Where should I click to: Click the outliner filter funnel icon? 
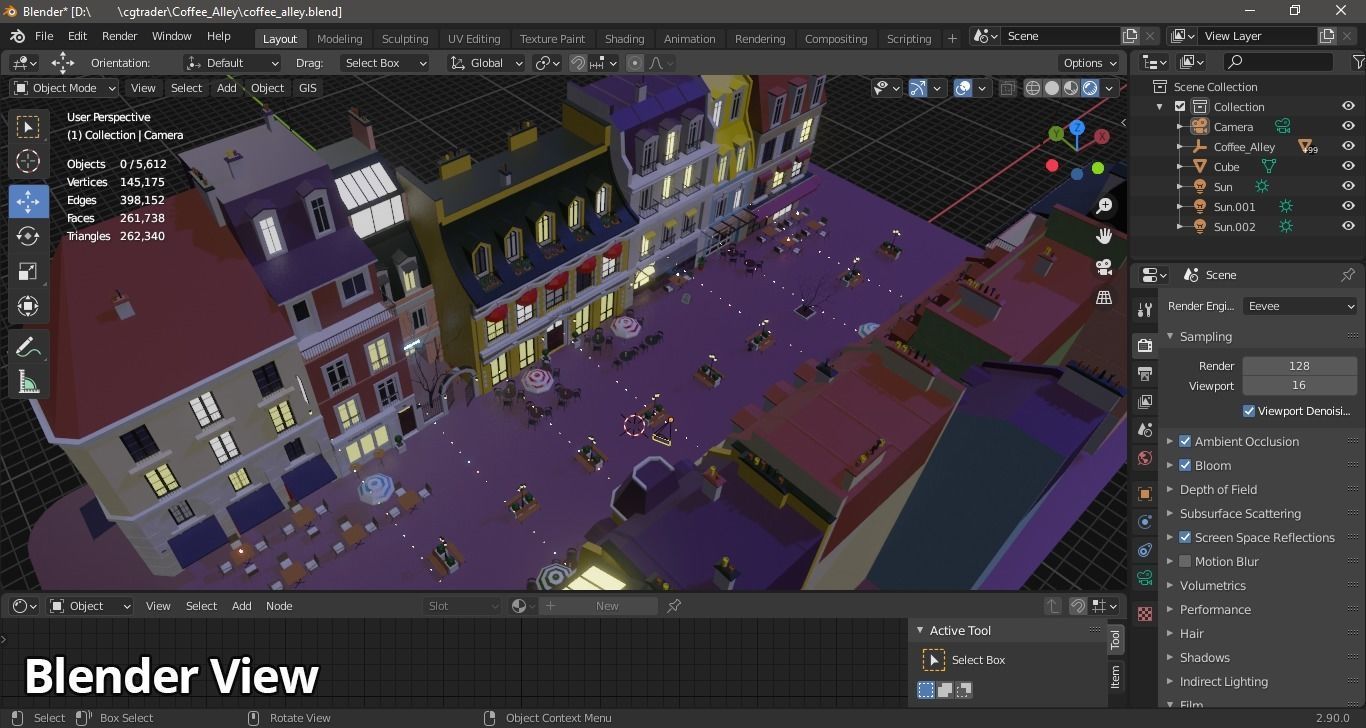(1358, 62)
